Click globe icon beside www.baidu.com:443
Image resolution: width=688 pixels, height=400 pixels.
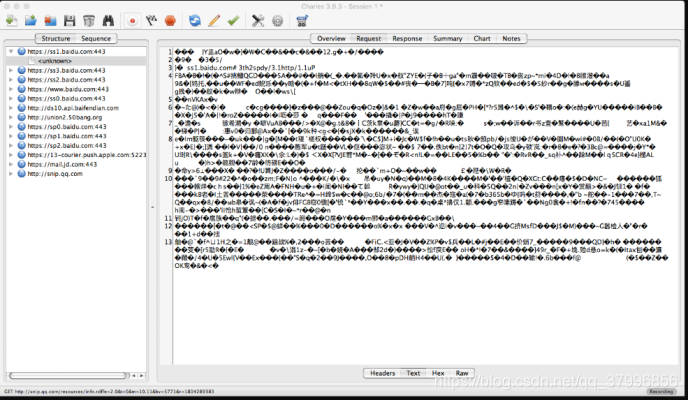pos(22,89)
